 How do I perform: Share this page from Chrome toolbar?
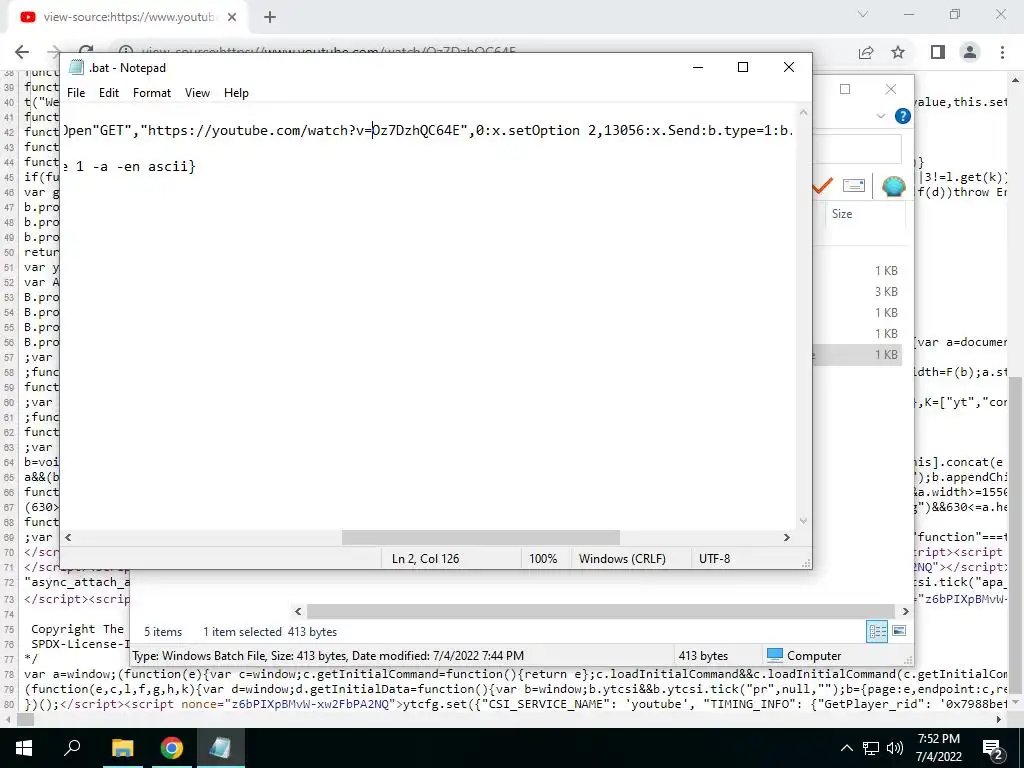[x=866, y=52]
